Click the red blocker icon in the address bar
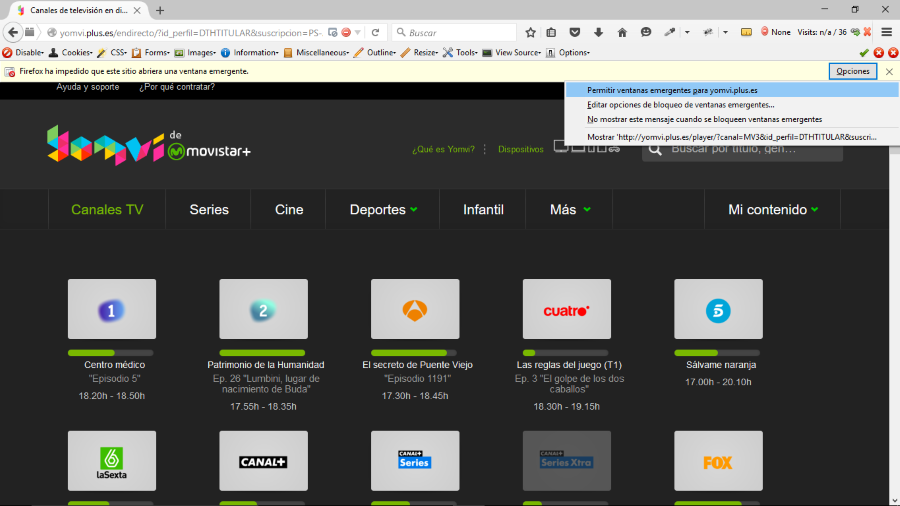 [x=346, y=33]
